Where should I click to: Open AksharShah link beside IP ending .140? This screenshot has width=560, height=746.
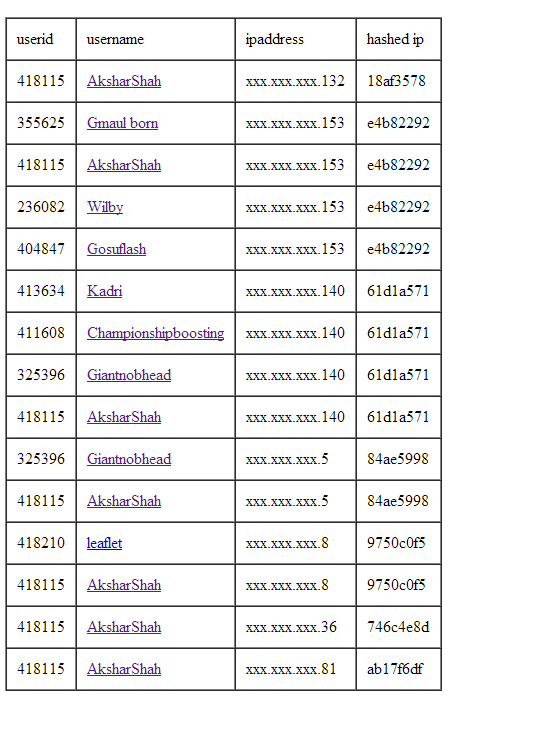tap(124, 417)
